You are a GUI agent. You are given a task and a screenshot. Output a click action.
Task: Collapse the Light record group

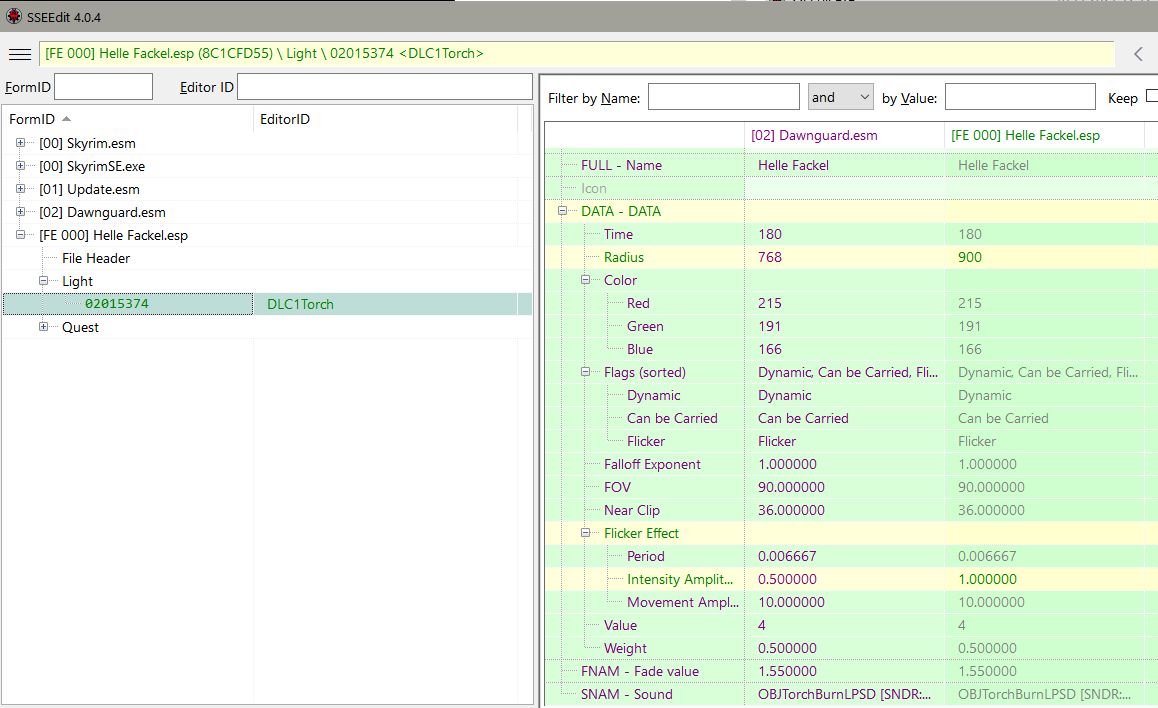coord(44,281)
